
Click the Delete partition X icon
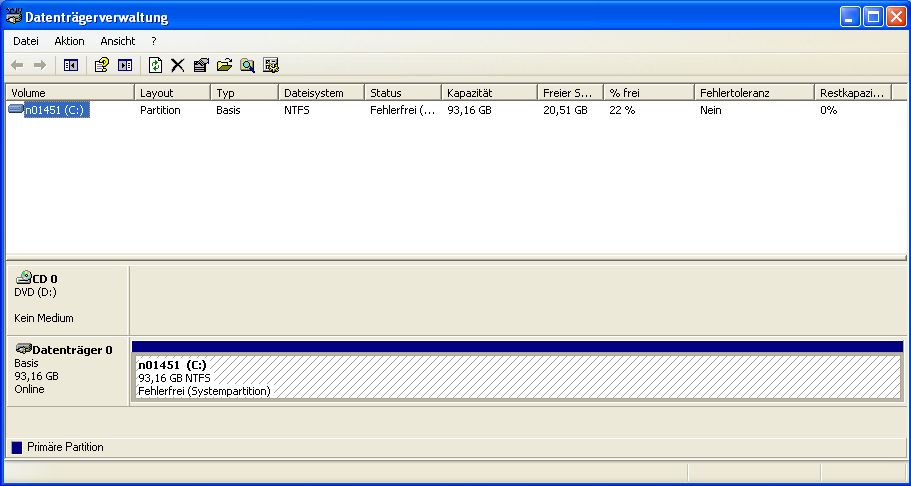point(177,65)
